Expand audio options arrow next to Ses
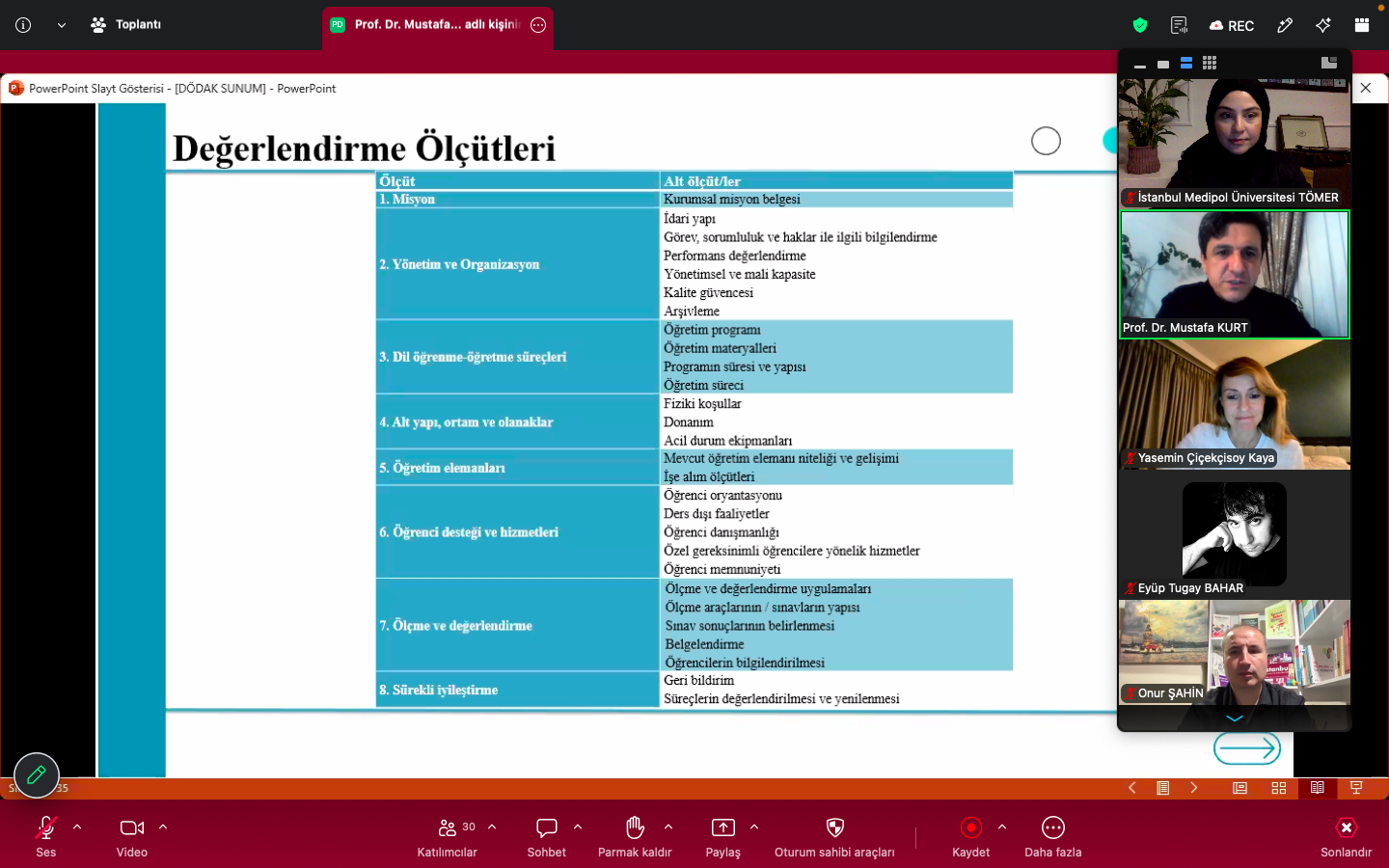The image size is (1389, 868). click(x=77, y=827)
